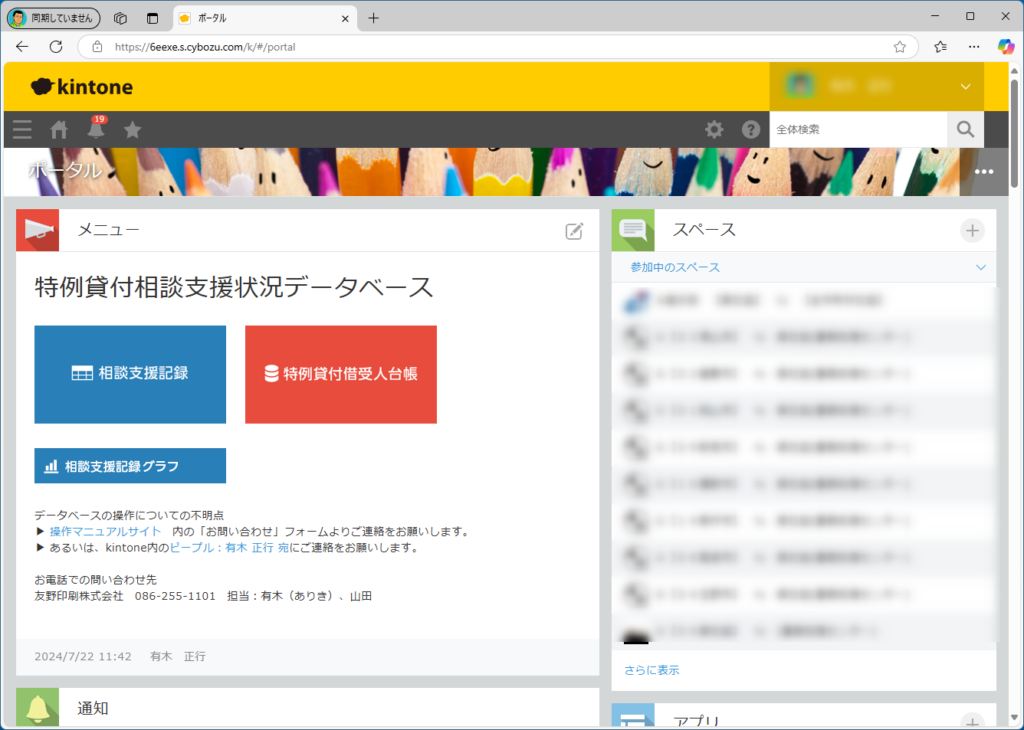Image resolution: width=1024 pixels, height=730 pixels.
Task: Open notifications bell with 19 badge
Action: [x=96, y=129]
